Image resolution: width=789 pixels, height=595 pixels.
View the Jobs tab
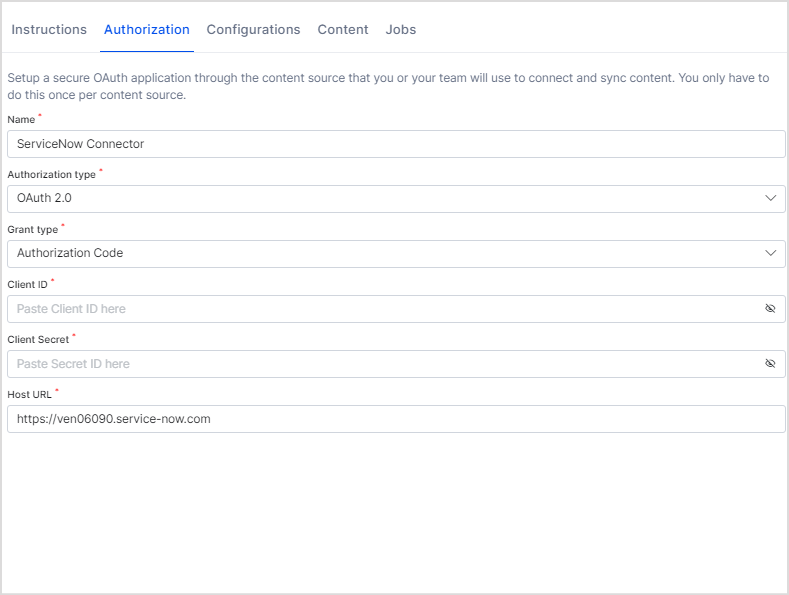pos(401,30)
